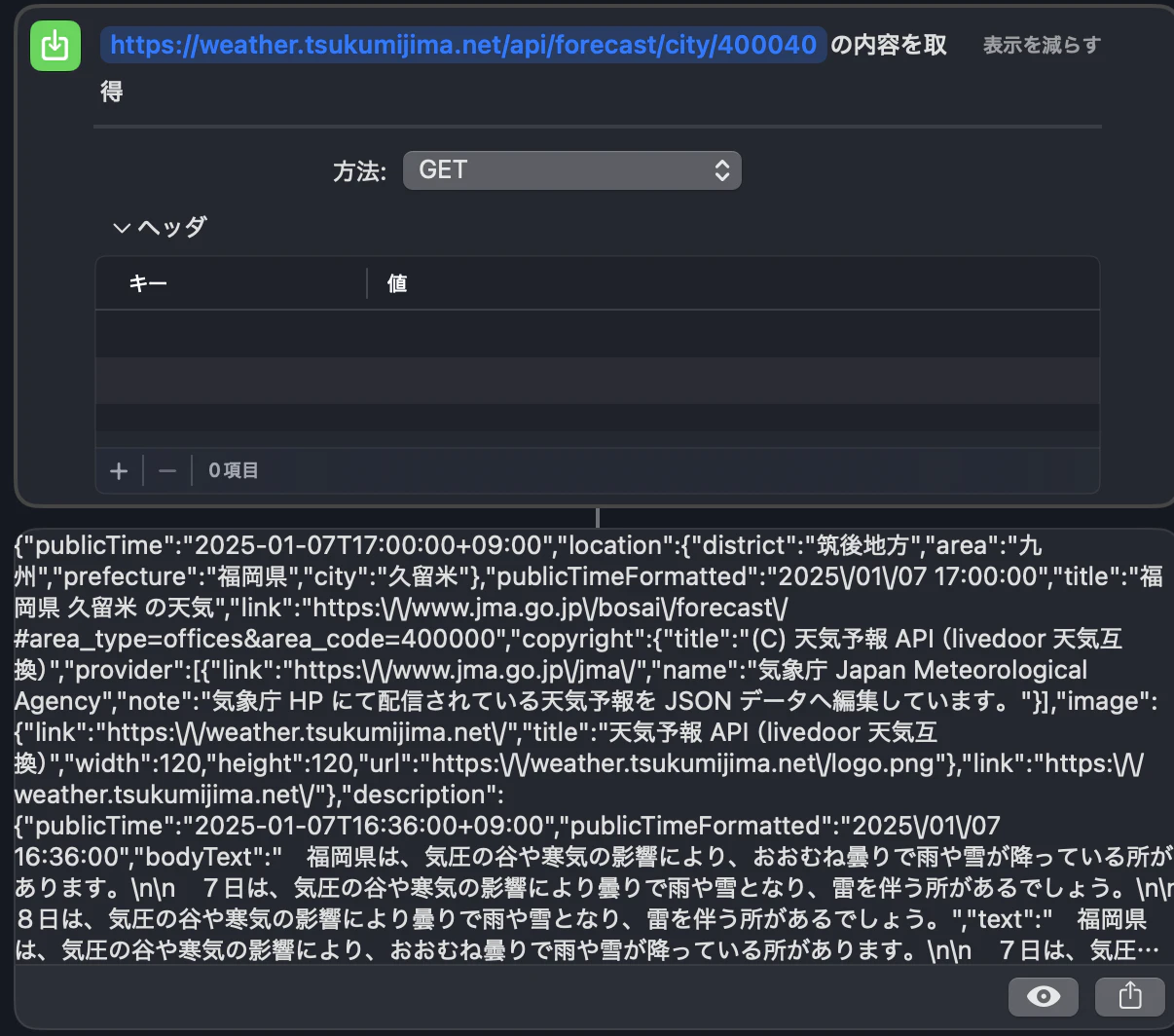This screenshot has height=1036, width=1174.
Task: Select the キー column header
Action: tap(148, 283)
